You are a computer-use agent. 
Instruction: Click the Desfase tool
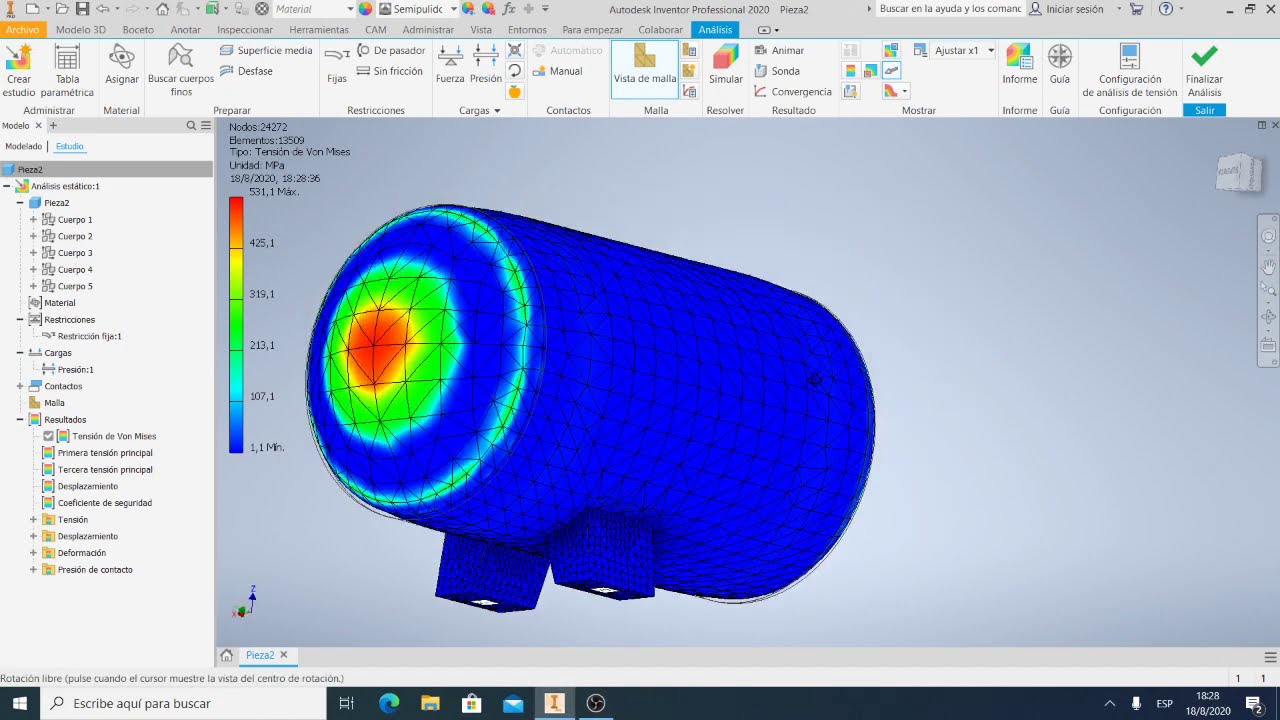pyautogui.click(x=246, y=71)
